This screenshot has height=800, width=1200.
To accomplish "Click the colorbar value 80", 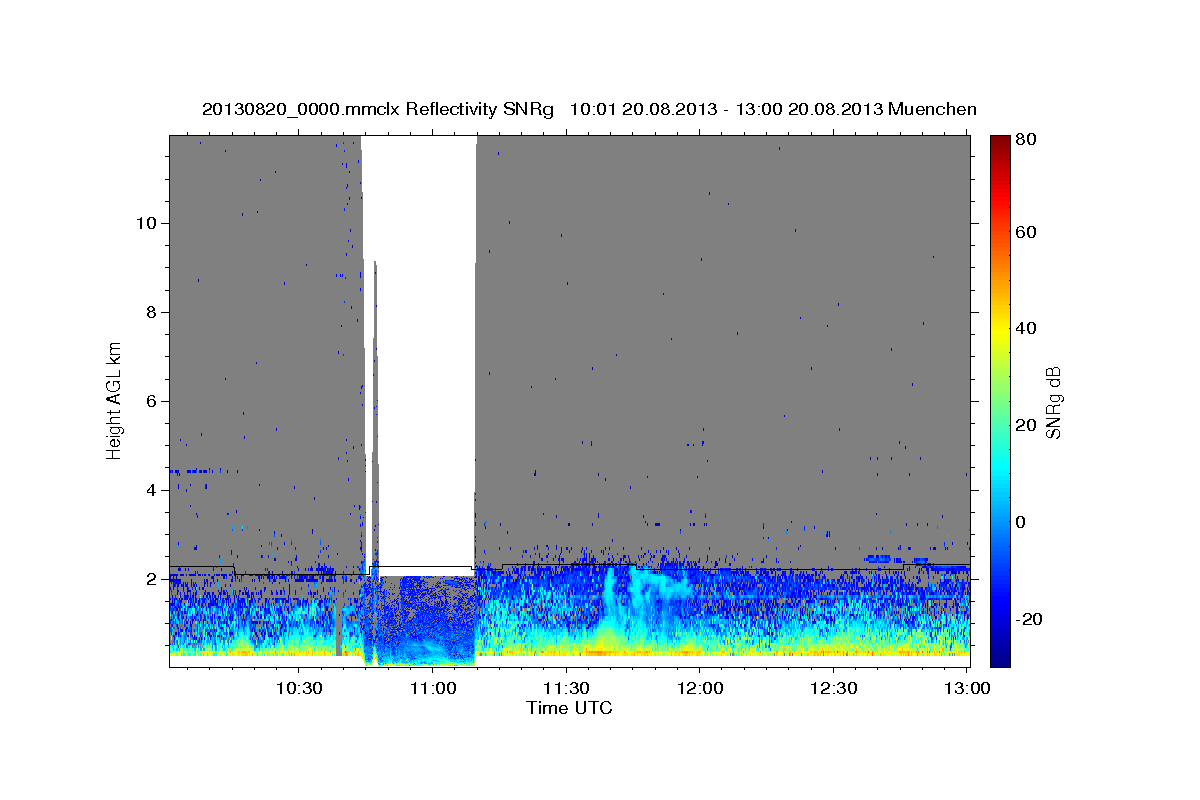I will [x=1026, y=141].
